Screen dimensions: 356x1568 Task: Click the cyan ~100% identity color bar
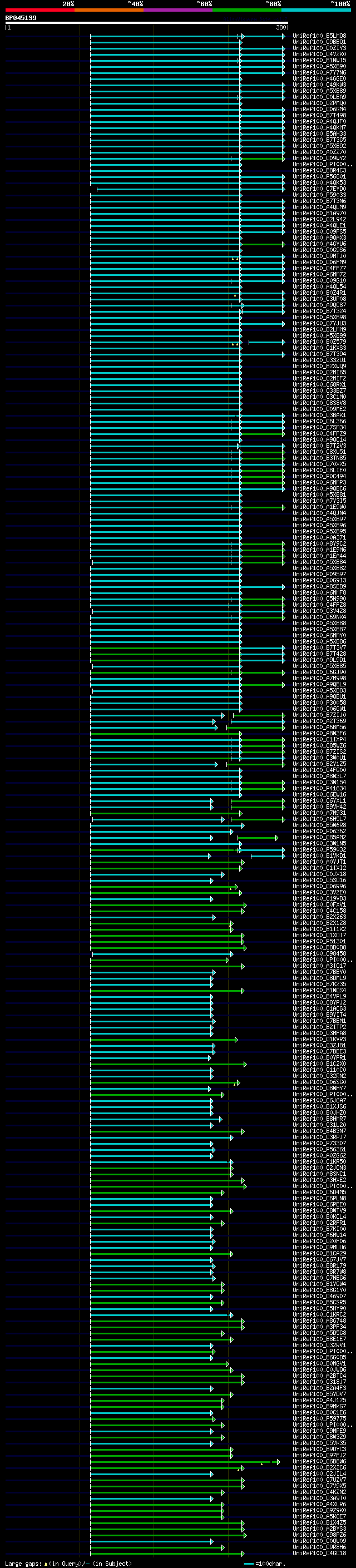pyautogui.click(x=316, y=10)
